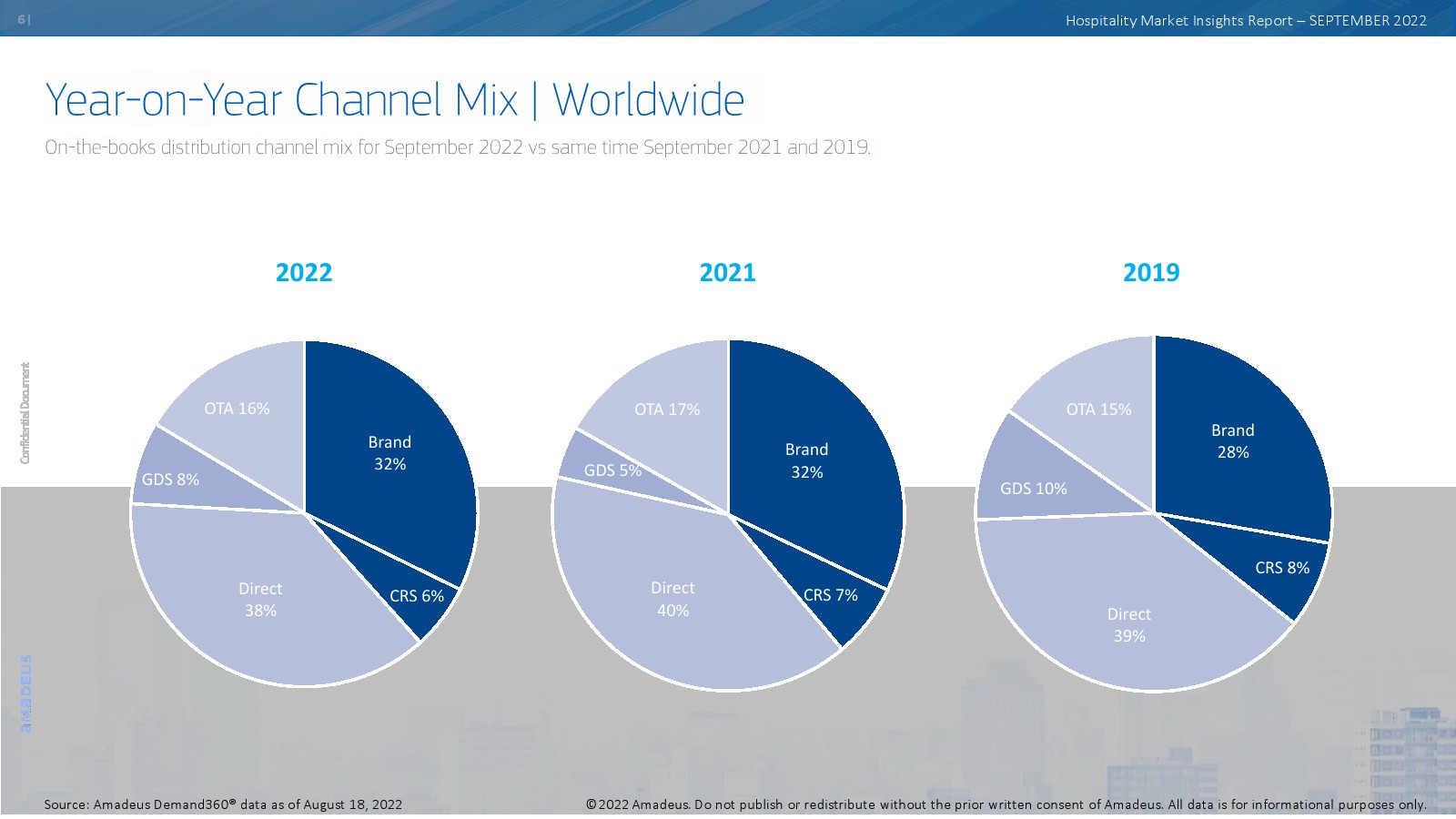Select the OTA 17% slice in 2021 pie

[667, 409]
